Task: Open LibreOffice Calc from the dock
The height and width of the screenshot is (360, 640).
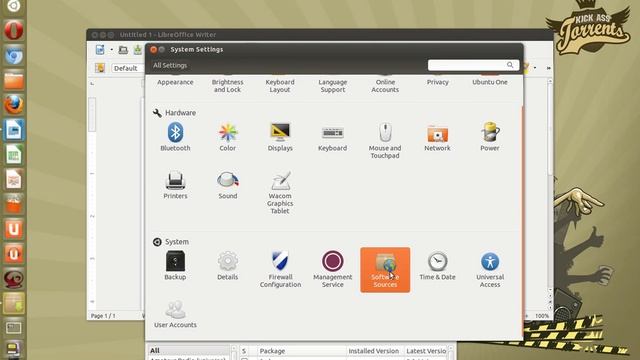Action: (x=13, y=155)
